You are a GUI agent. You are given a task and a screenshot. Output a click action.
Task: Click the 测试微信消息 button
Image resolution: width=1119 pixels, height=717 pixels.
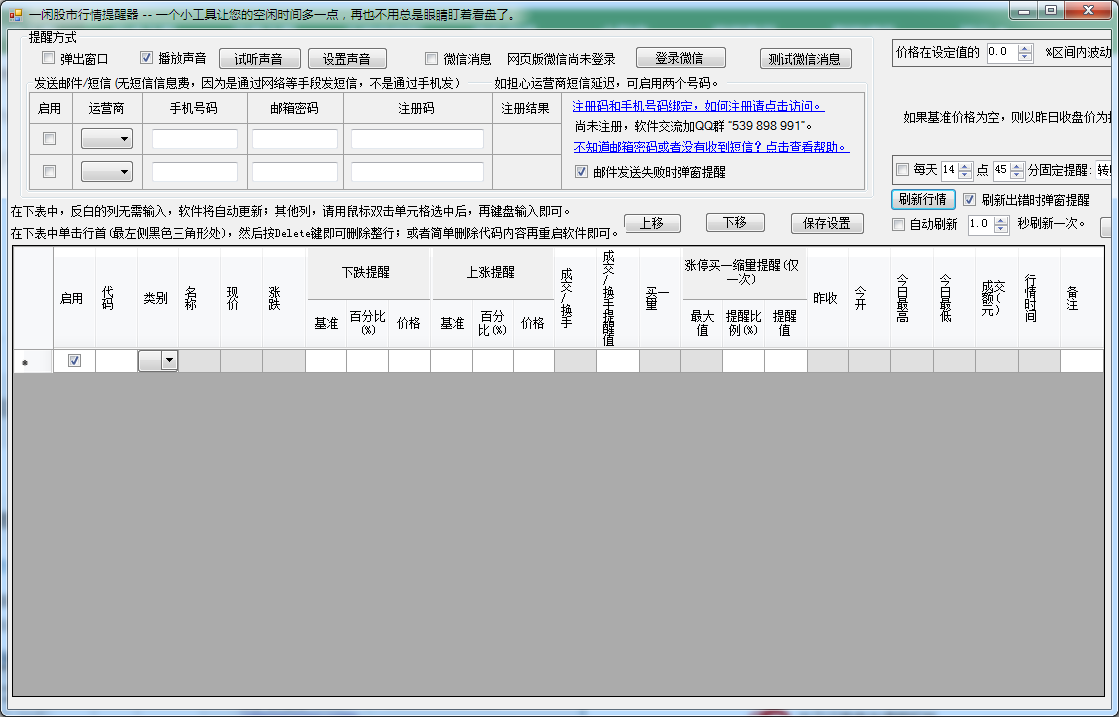[806, 59]
